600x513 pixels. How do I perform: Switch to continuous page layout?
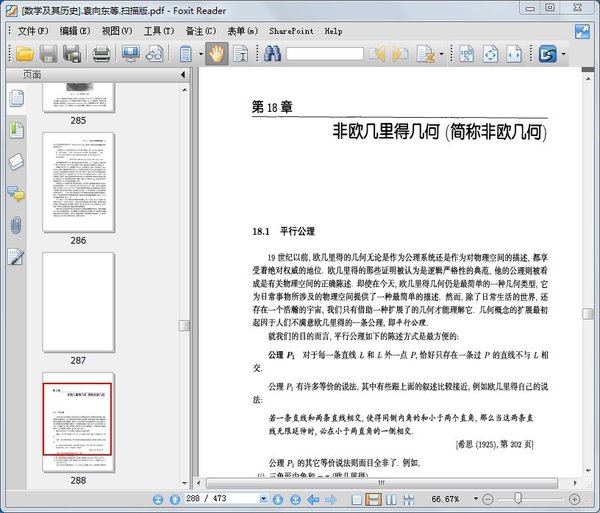click(373, 499)
